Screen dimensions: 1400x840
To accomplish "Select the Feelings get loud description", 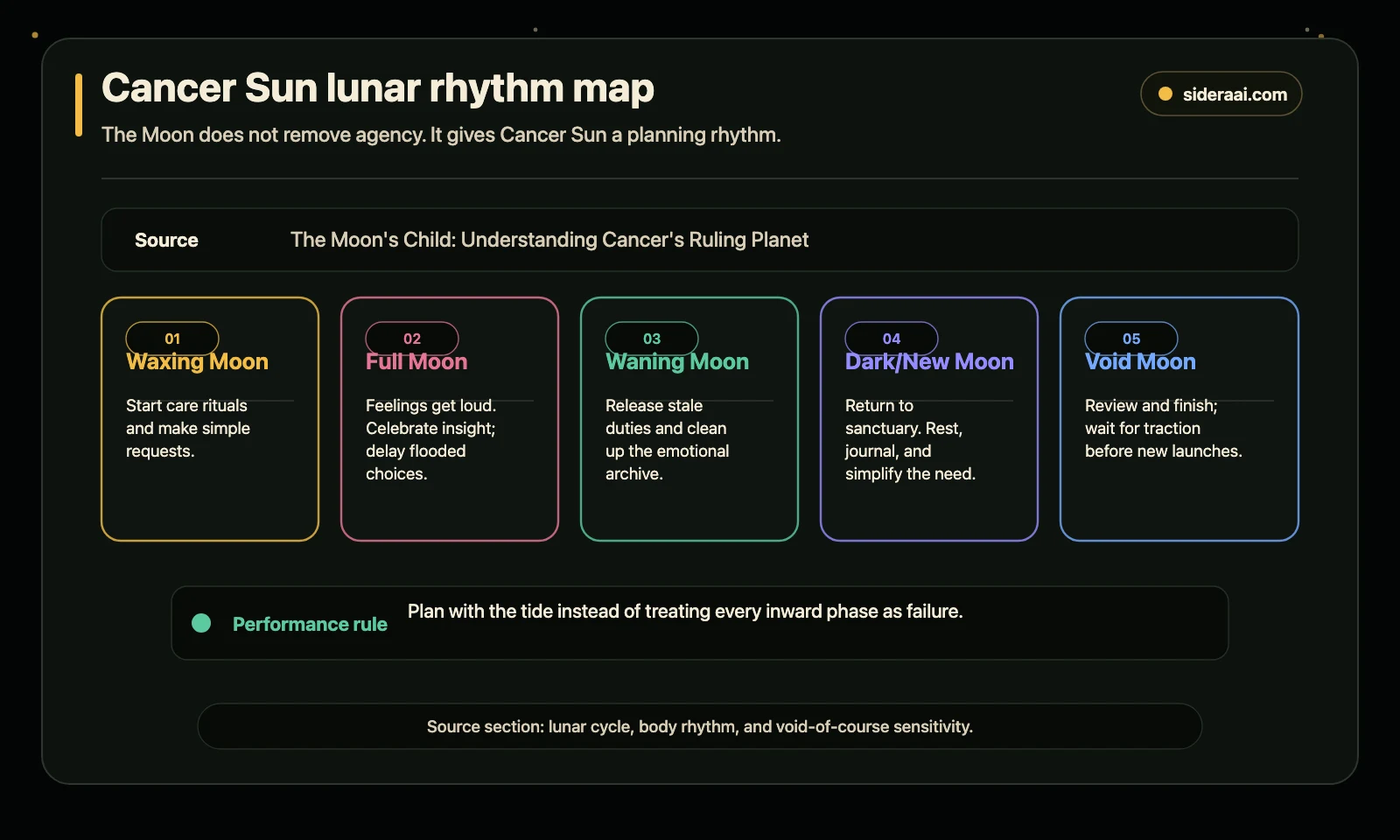I will [430, 439].
